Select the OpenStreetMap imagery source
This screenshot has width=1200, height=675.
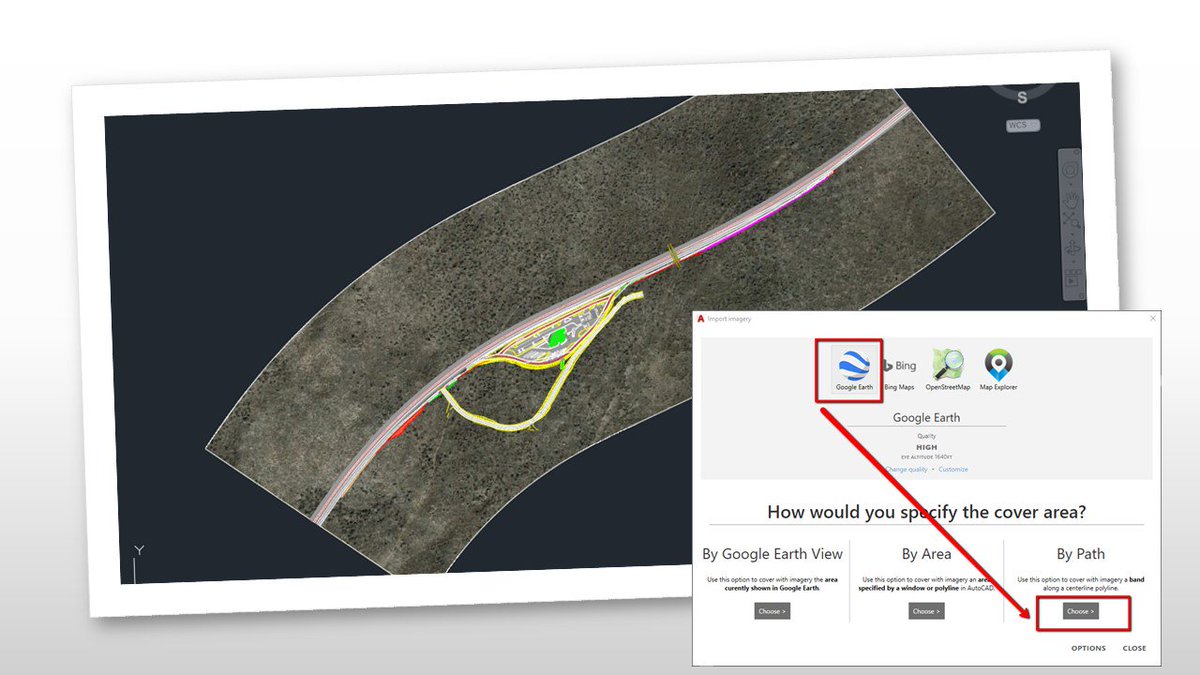coord(947,369)
